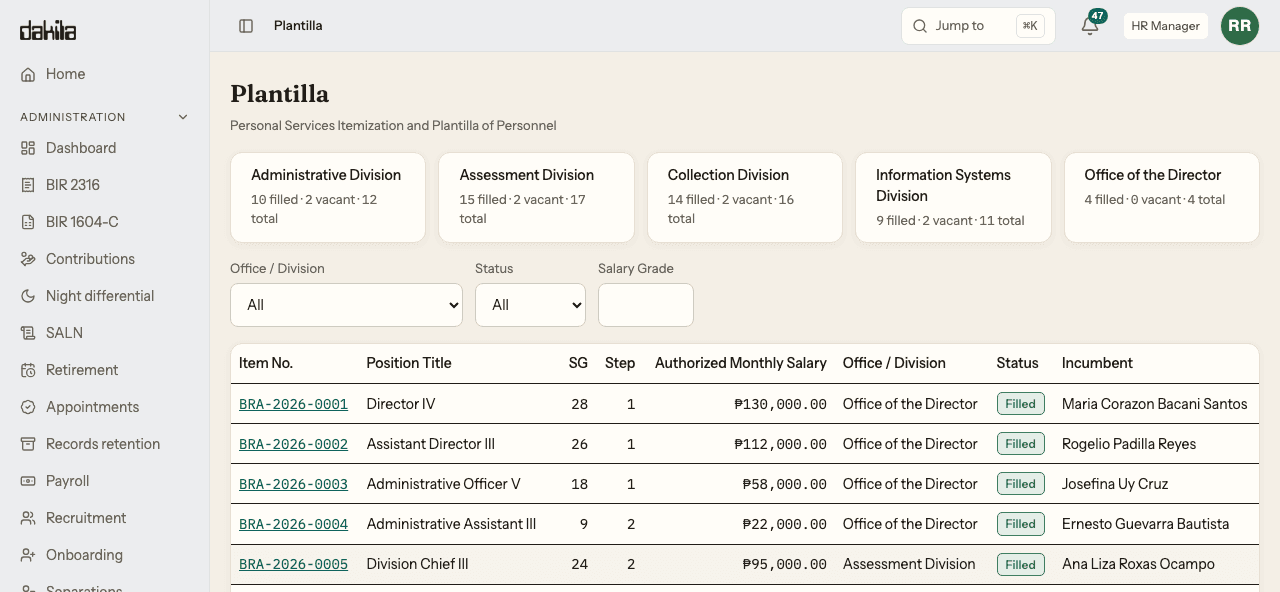The image size is (1280, 592).
Task: Click incumbent Ernesto Guevarra Bautista
Action: coord(1146,524)
